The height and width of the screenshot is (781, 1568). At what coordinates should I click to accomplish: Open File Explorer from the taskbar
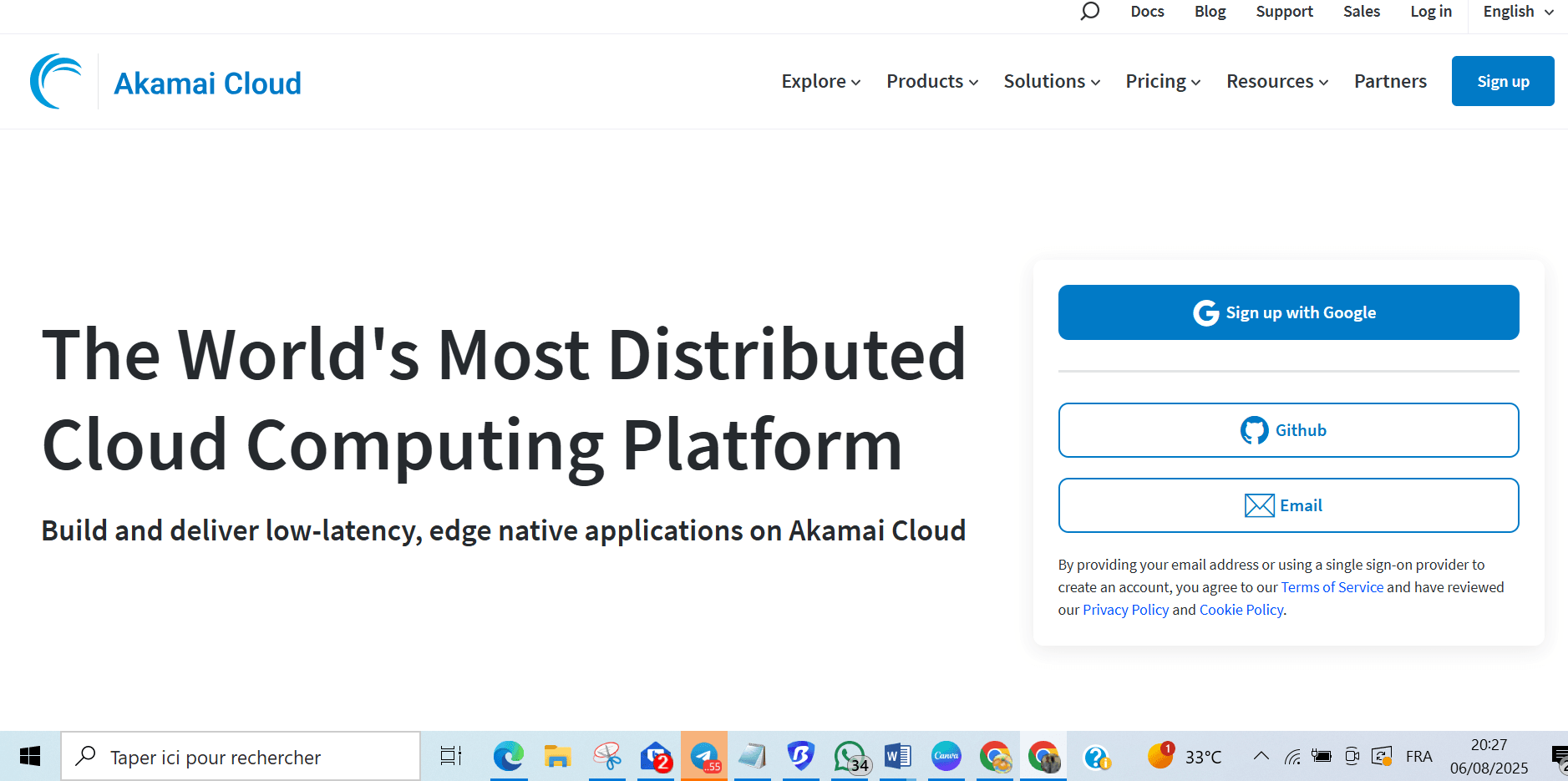557,757
